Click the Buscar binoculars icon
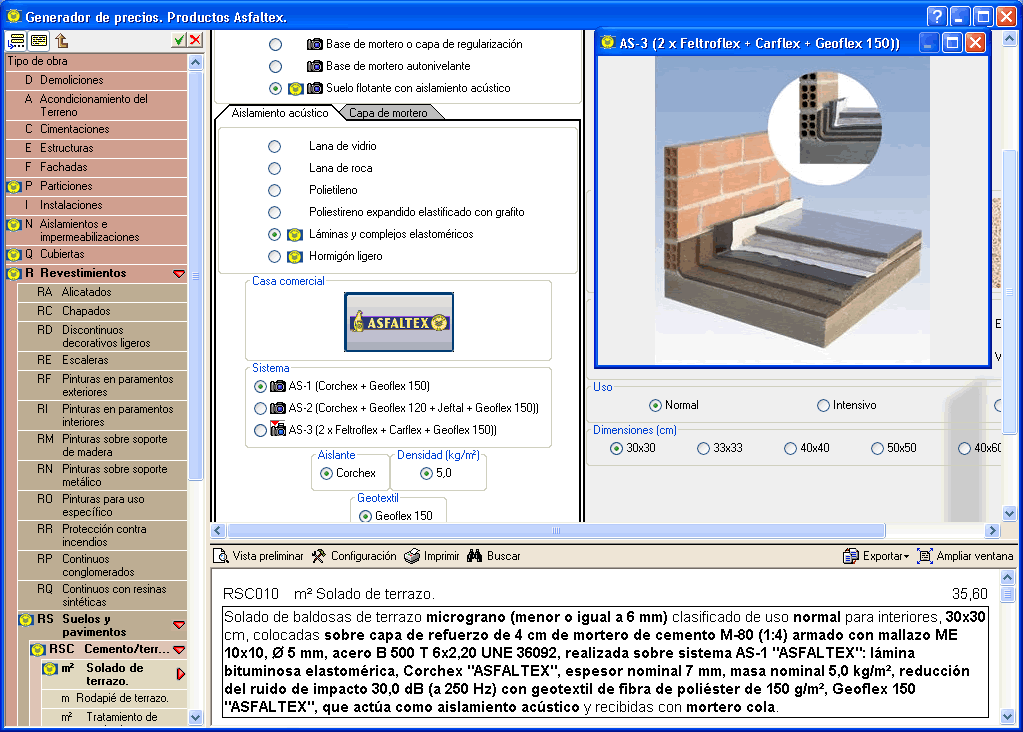 pos(474,556)
